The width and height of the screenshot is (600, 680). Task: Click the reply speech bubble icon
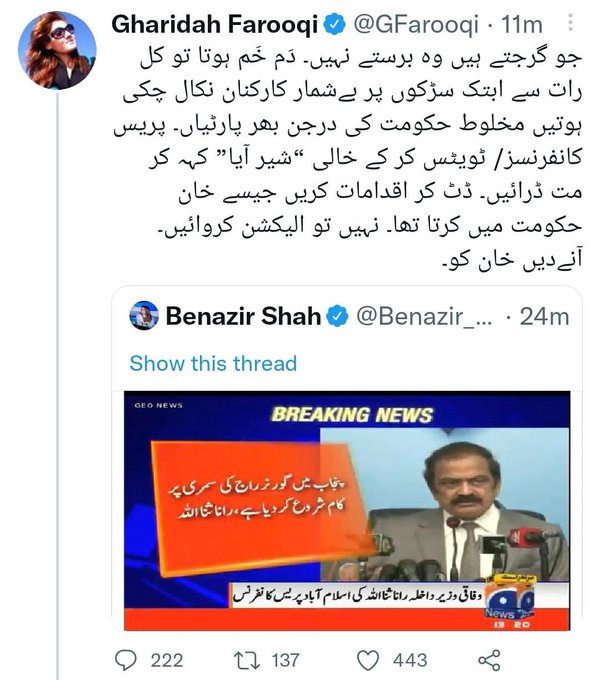126,660
